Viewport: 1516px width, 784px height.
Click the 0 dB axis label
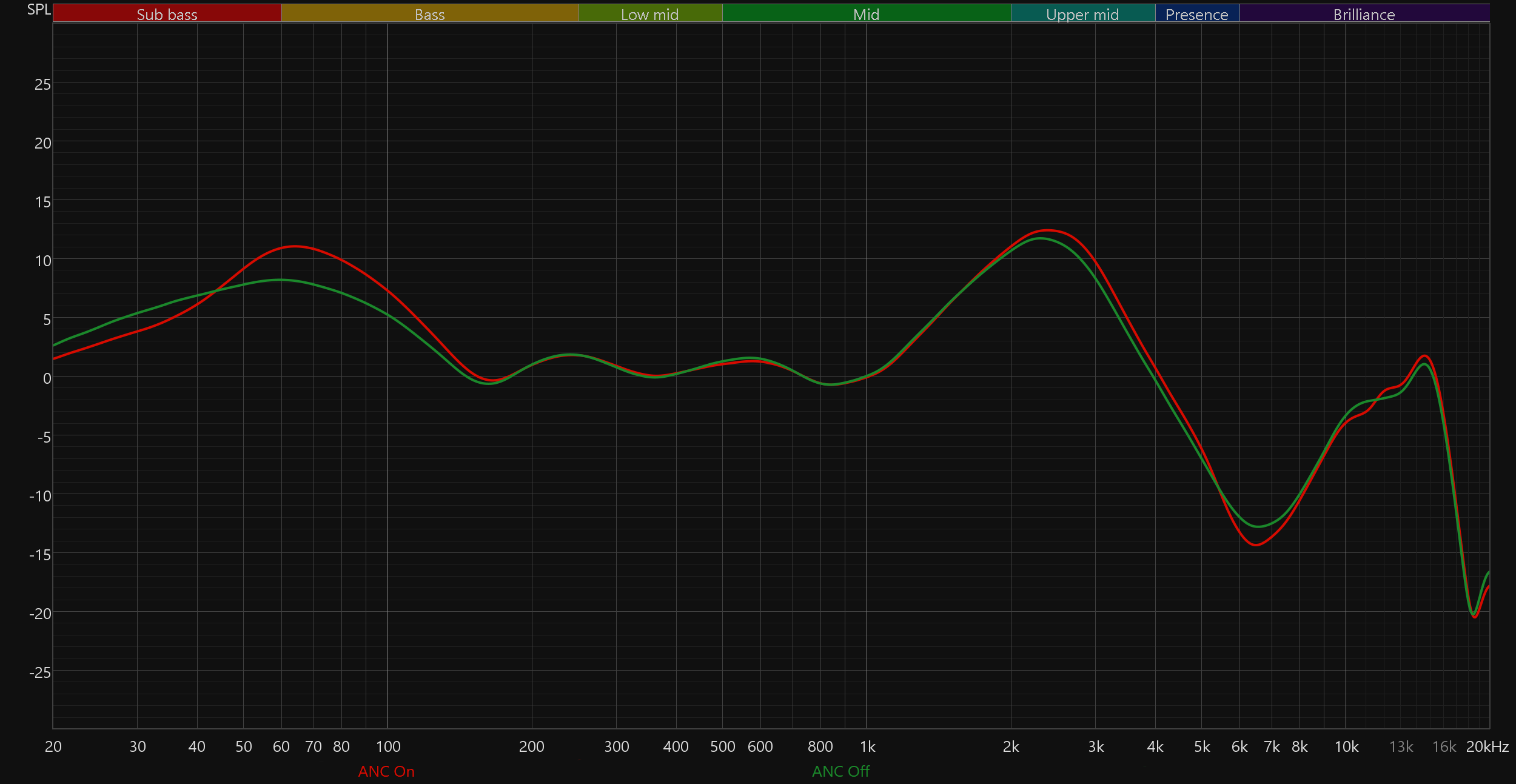point(47,378)
